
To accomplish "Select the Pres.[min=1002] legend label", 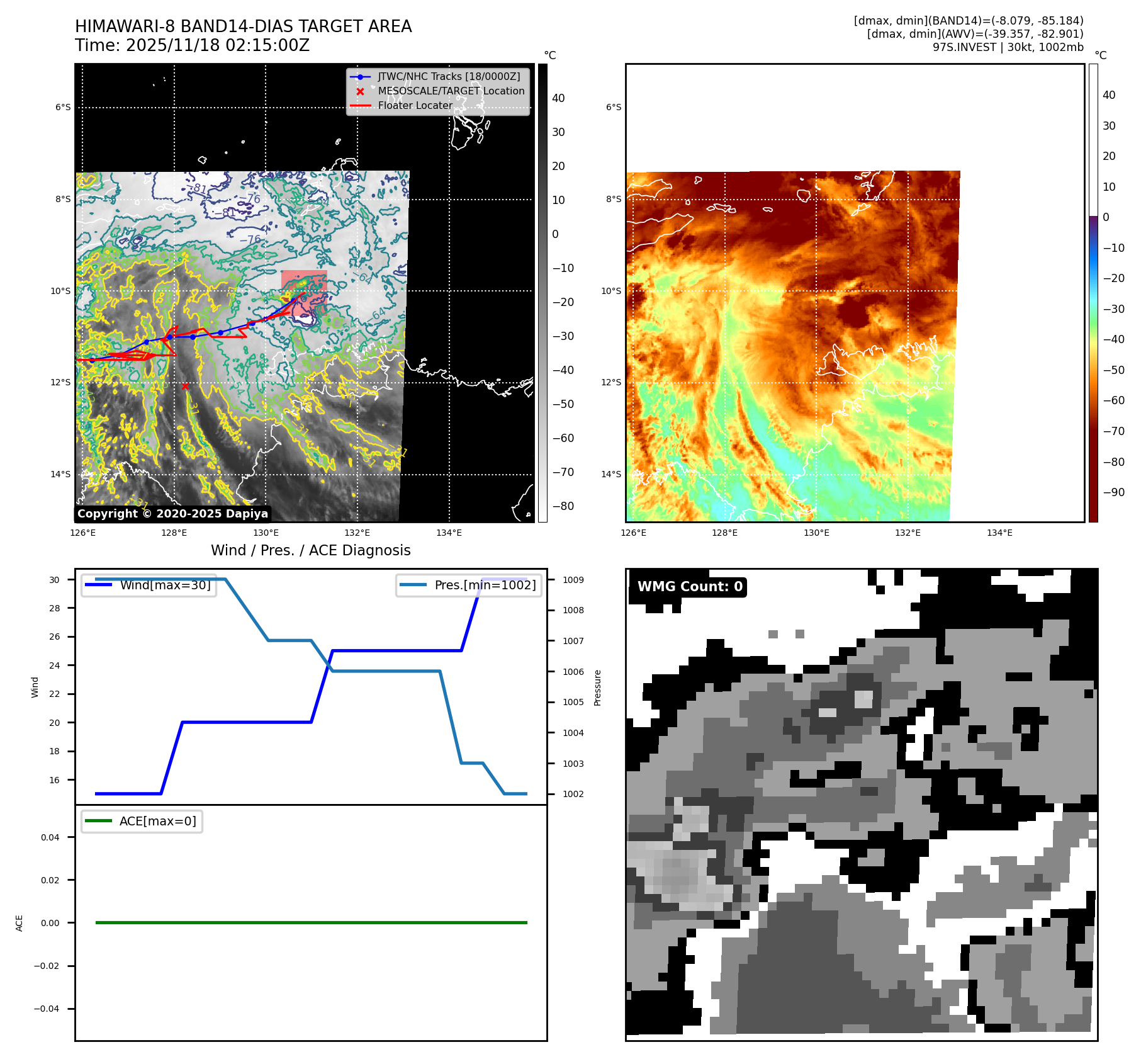I will 485,585.
